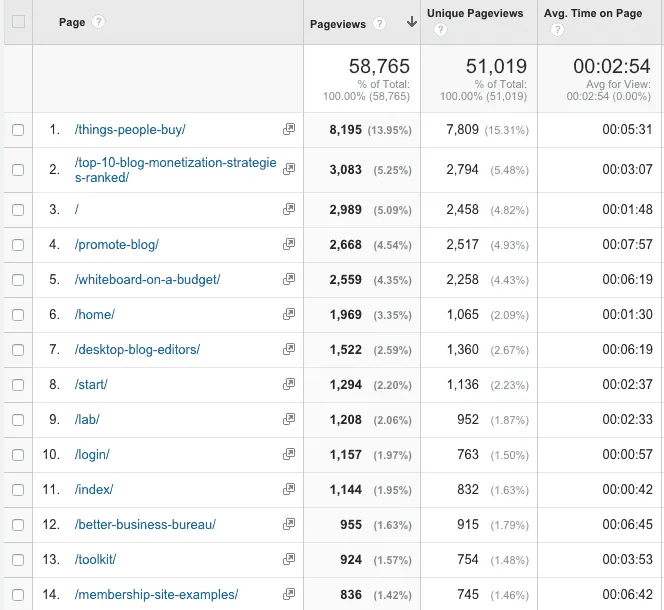
Task: Open the /index/ link
Action: [x=94, y=489]
